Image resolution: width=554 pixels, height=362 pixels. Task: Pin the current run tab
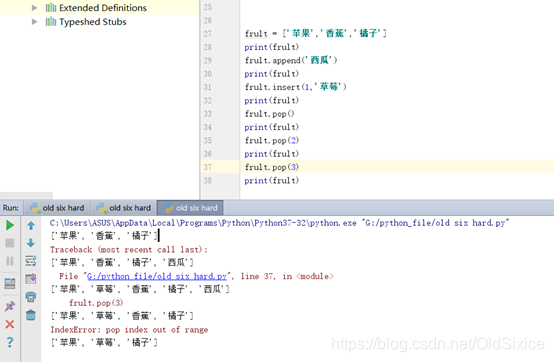pos(10,306)
